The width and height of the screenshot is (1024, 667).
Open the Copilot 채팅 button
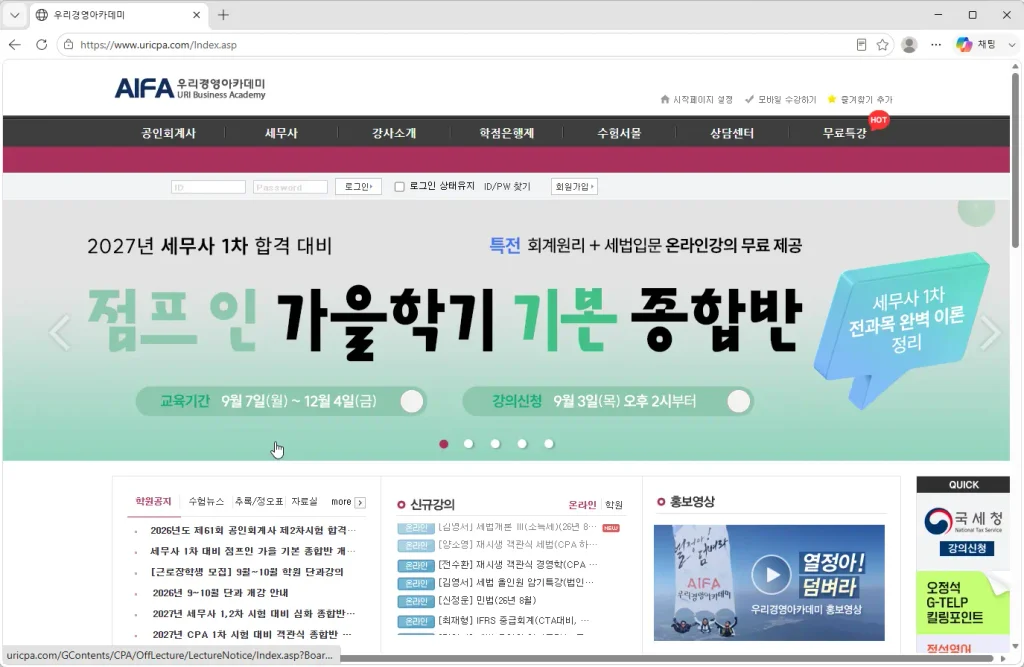click(976, 44)
